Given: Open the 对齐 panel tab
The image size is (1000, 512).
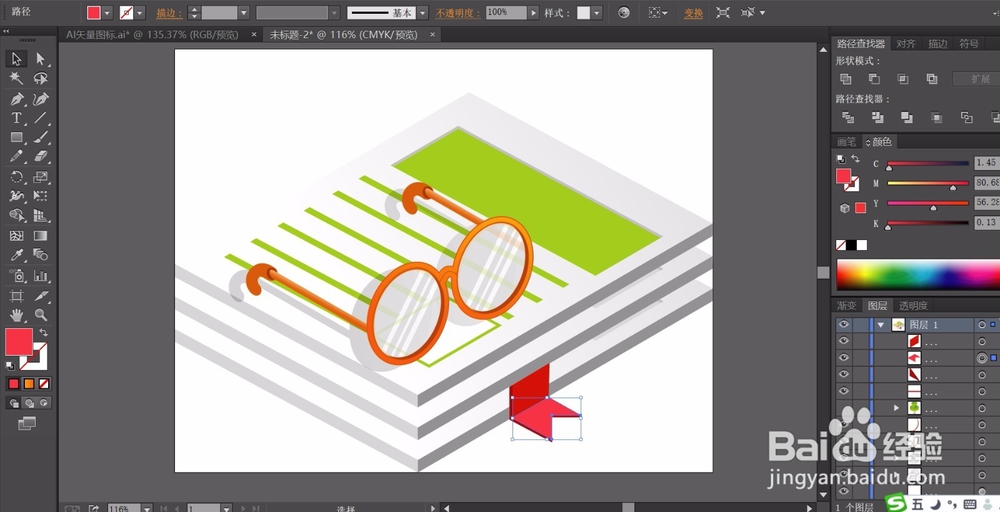Looking at the screenshot, I should [x=906, y=43].
